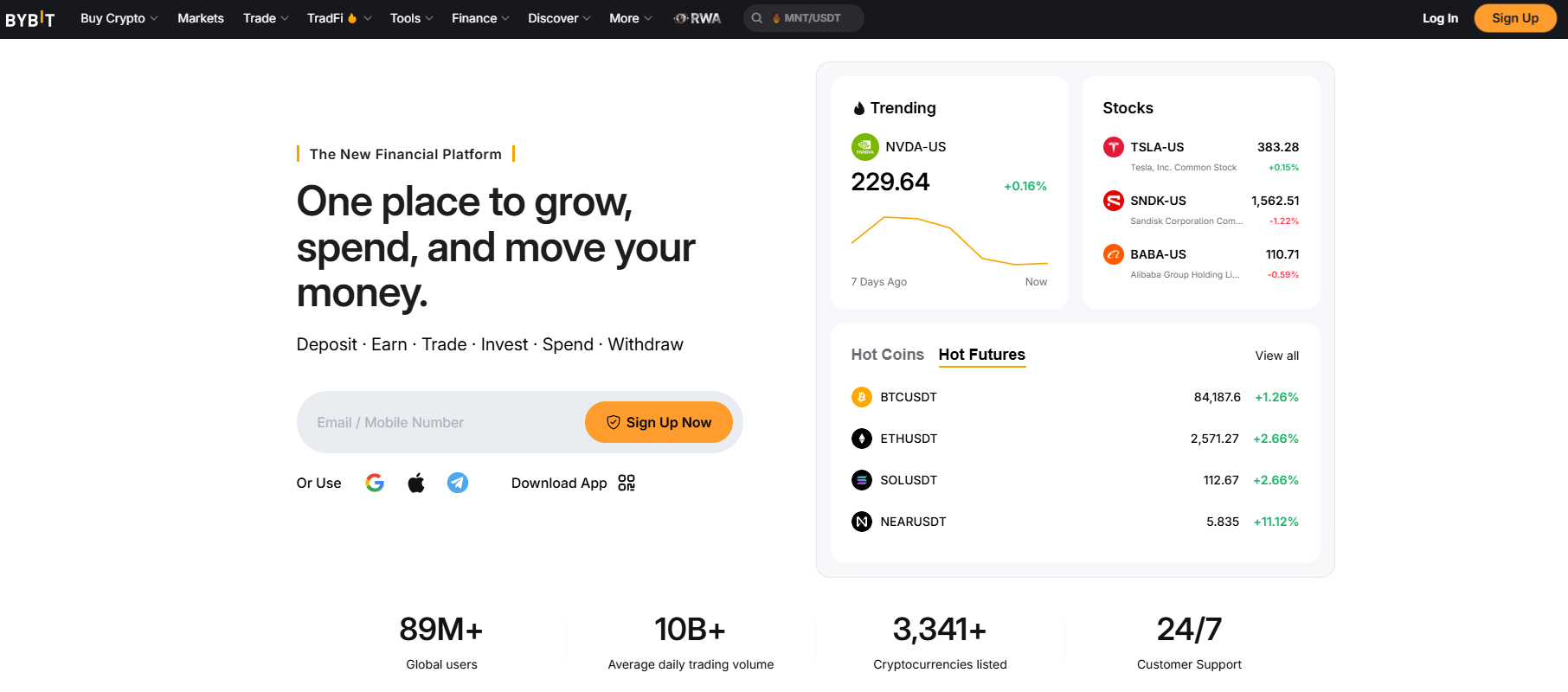This screenshot has height=692, width=1568.
Task: Click the Bitcoin BTCUSDT coin icon
Action: 862,397
